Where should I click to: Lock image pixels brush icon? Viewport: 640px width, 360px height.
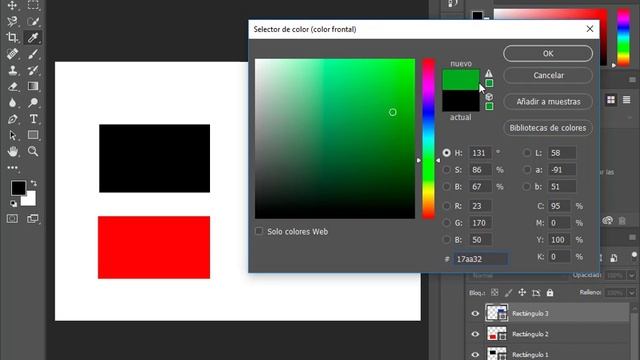pos(509,292)
